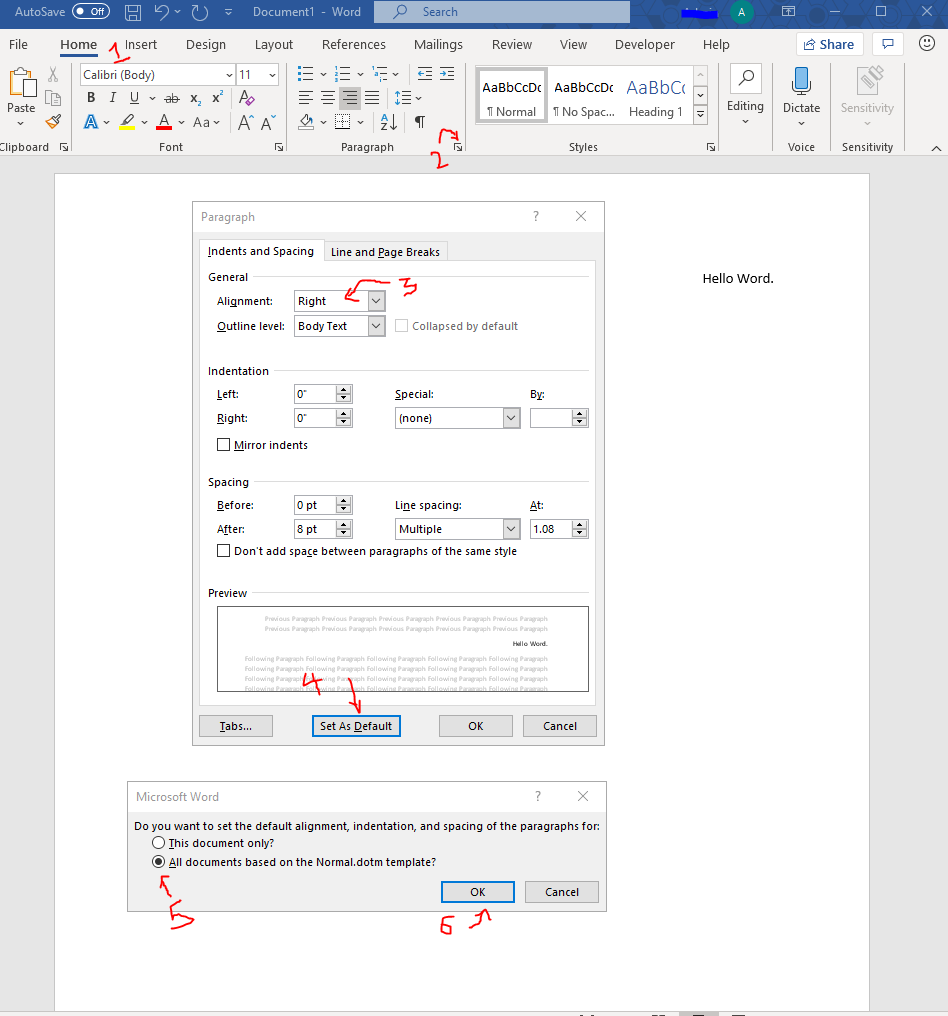Open the Alignment dropdown in Paragraph dialog
Viewport: 948px width, 1016px height.
376,300
